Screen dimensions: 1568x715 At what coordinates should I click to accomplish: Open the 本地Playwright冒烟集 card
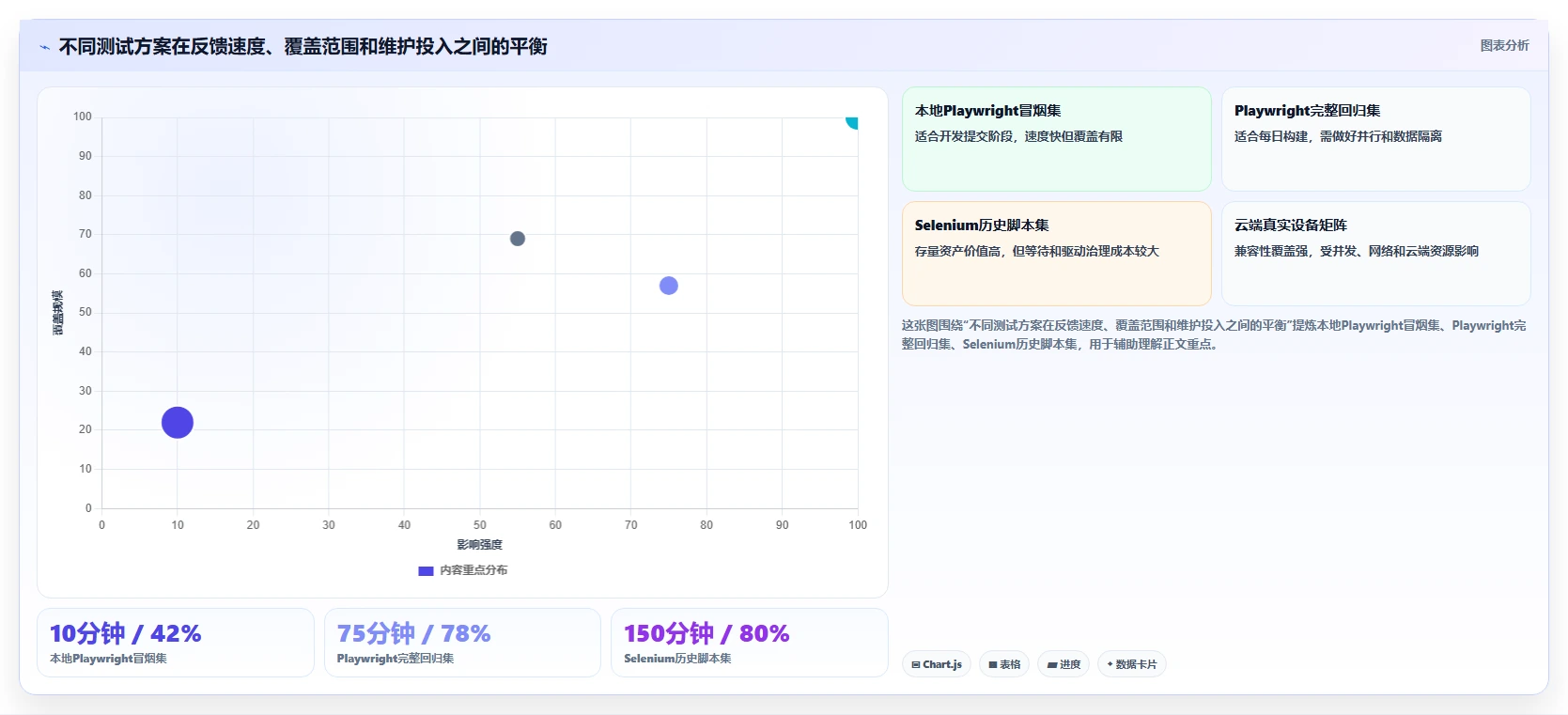pos(1056,139)
